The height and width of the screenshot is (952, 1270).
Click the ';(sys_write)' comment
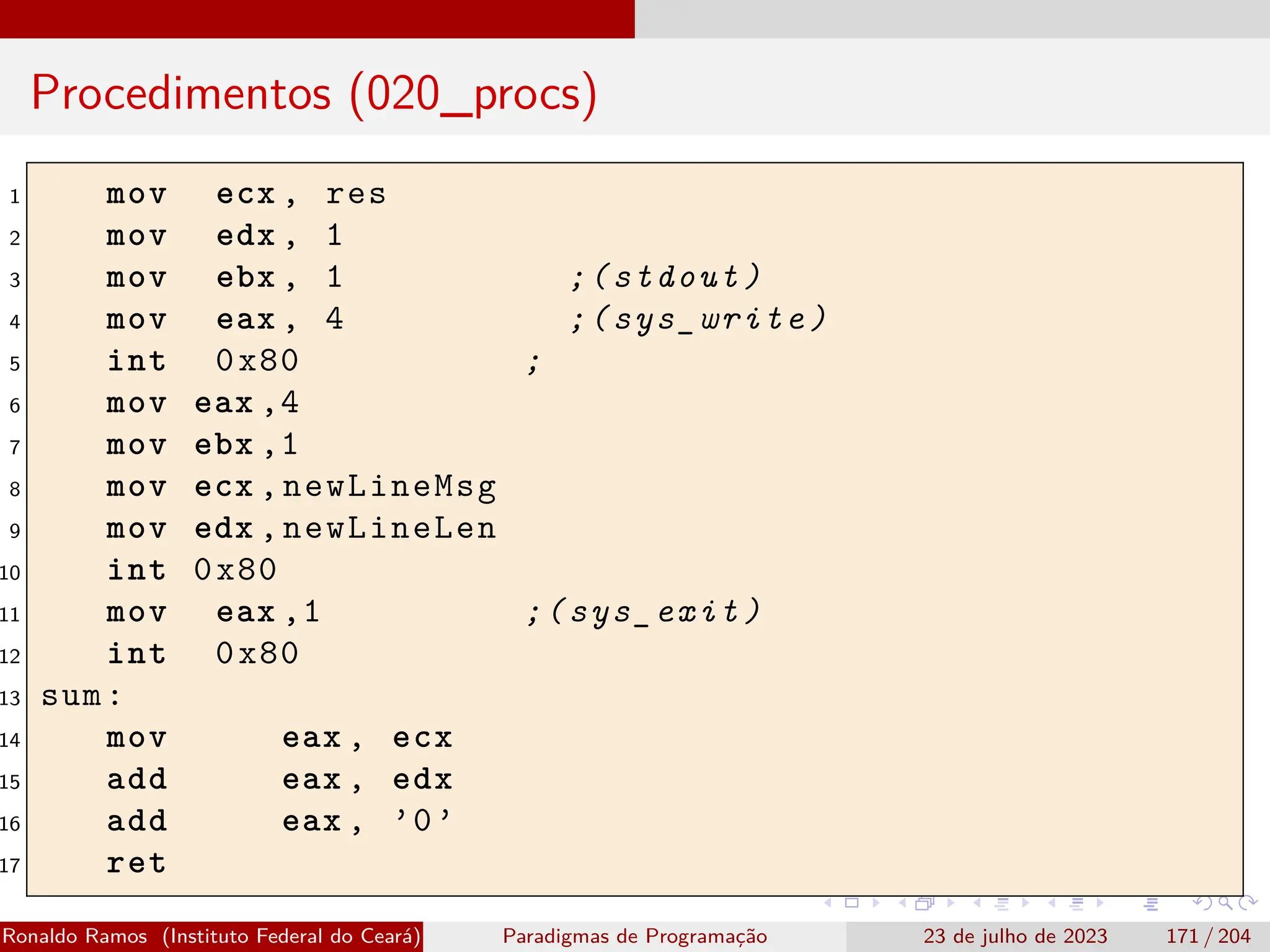pos(699,320)
